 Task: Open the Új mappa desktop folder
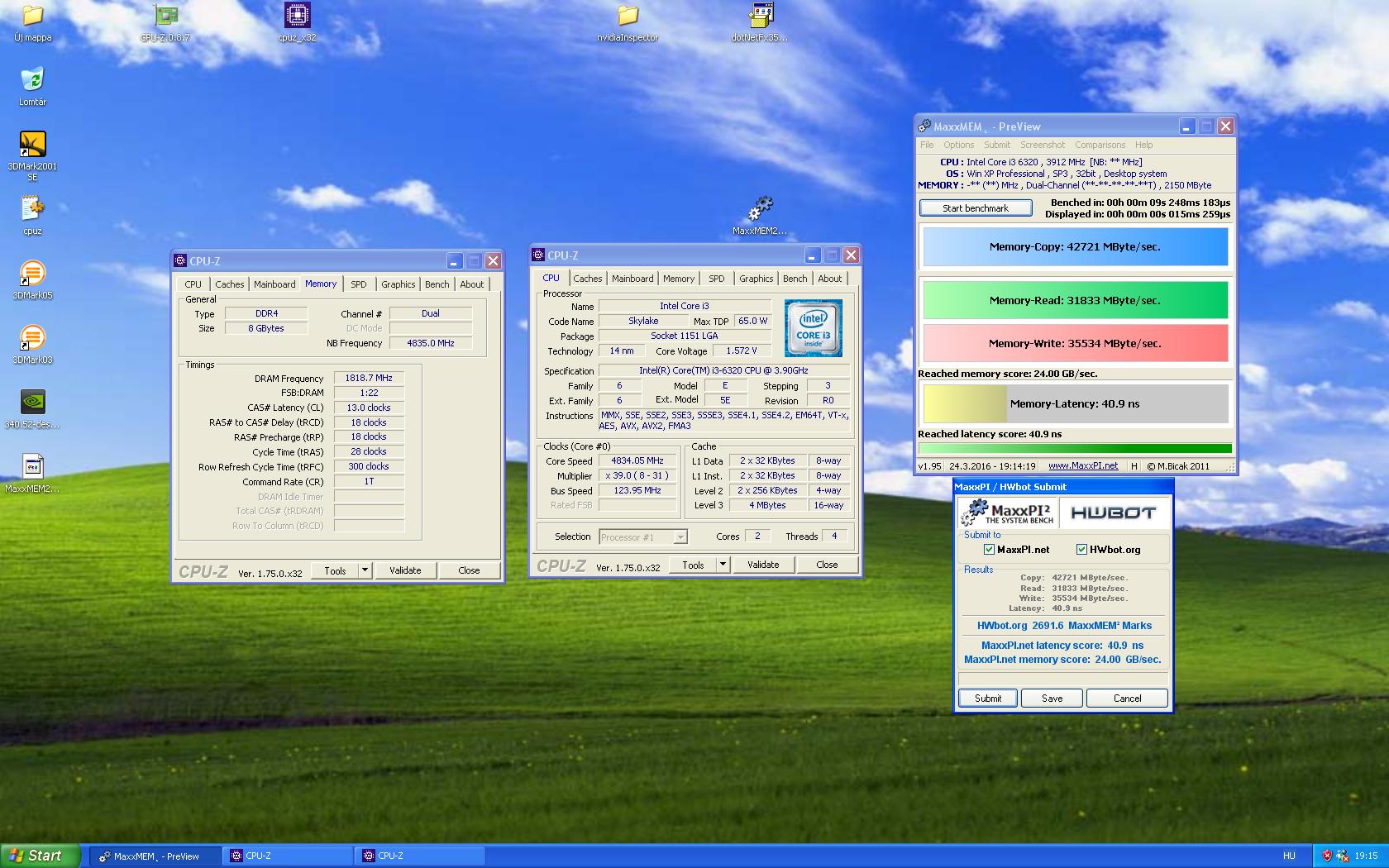click(x=32, y=23)
